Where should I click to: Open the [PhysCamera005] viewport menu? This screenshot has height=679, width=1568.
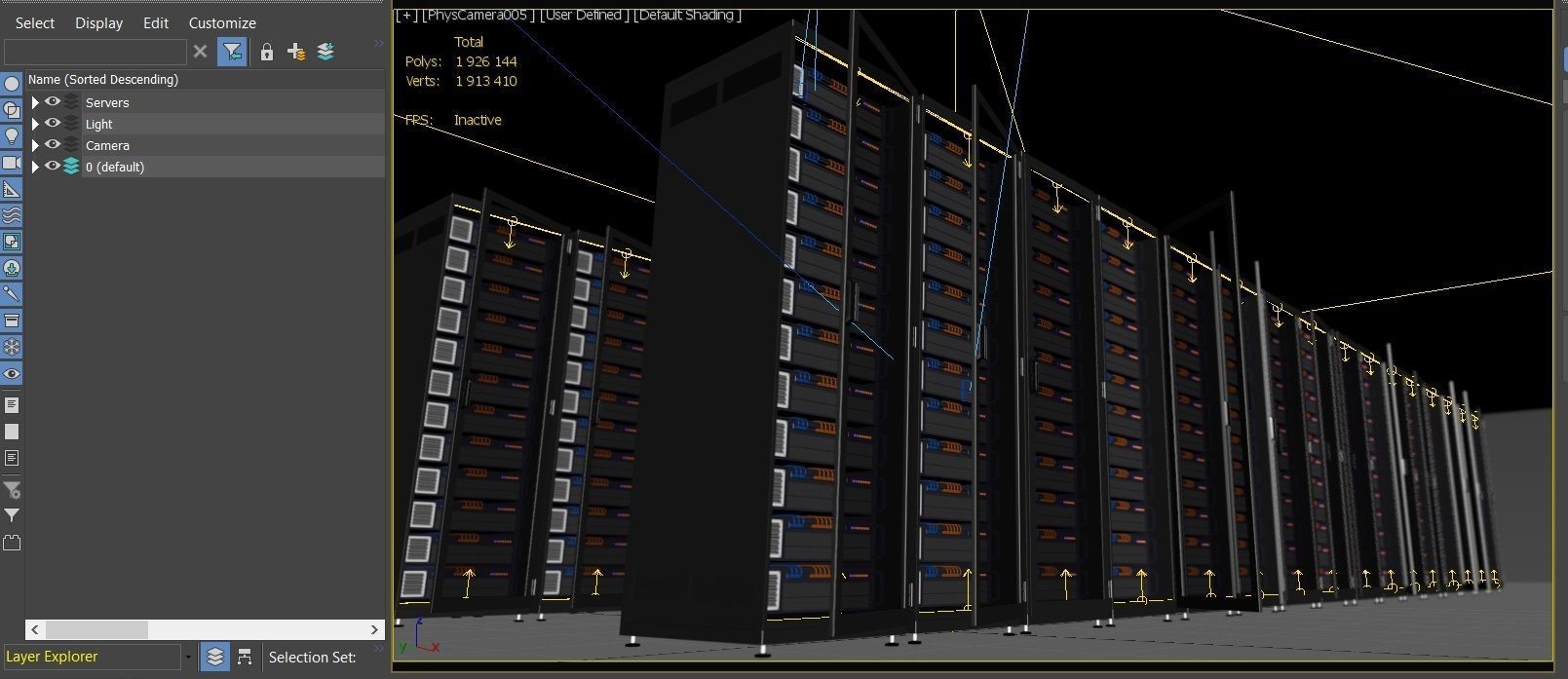(x=478, y=15)
